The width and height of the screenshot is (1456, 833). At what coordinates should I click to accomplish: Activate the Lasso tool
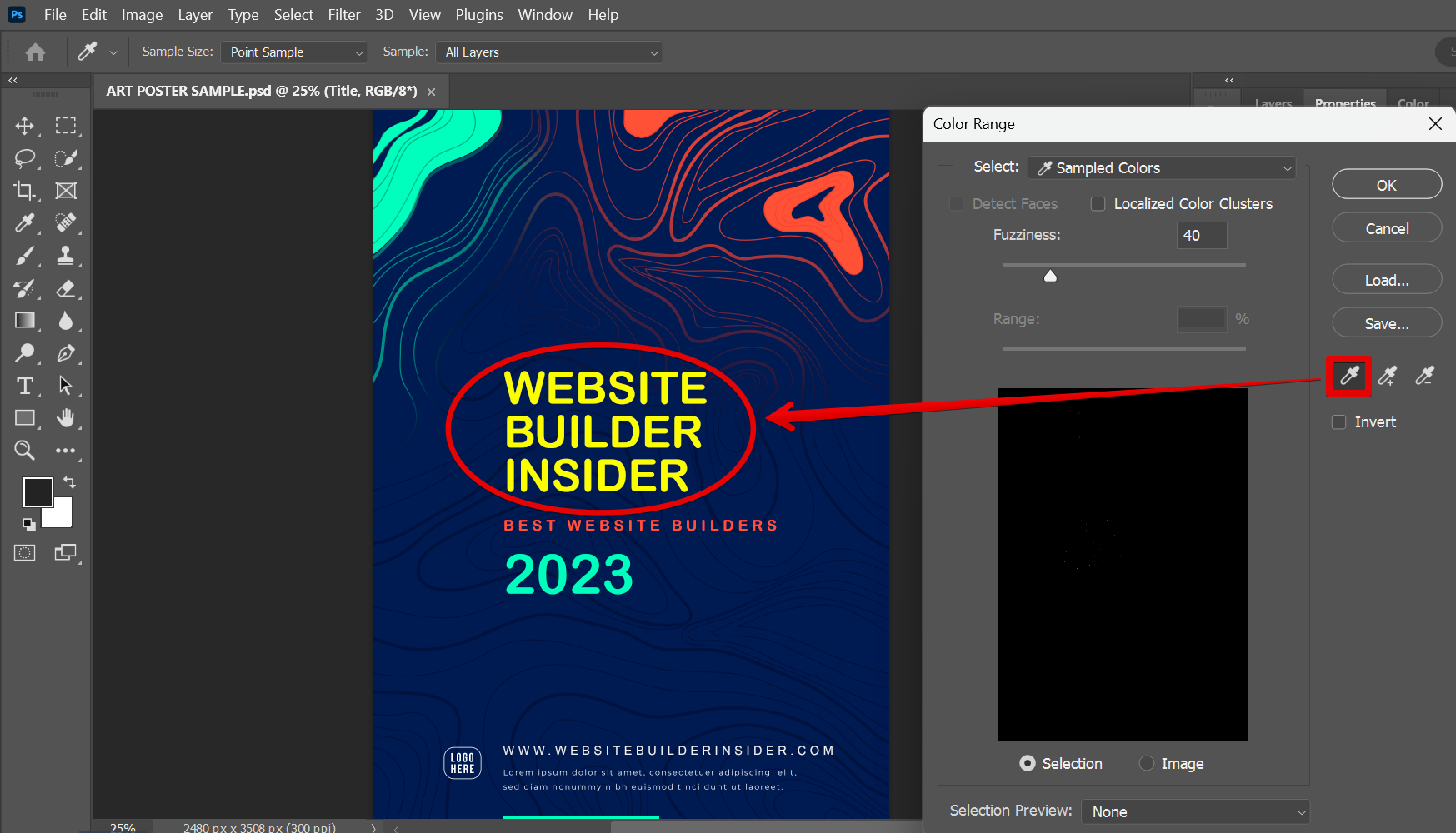point(24,158)
